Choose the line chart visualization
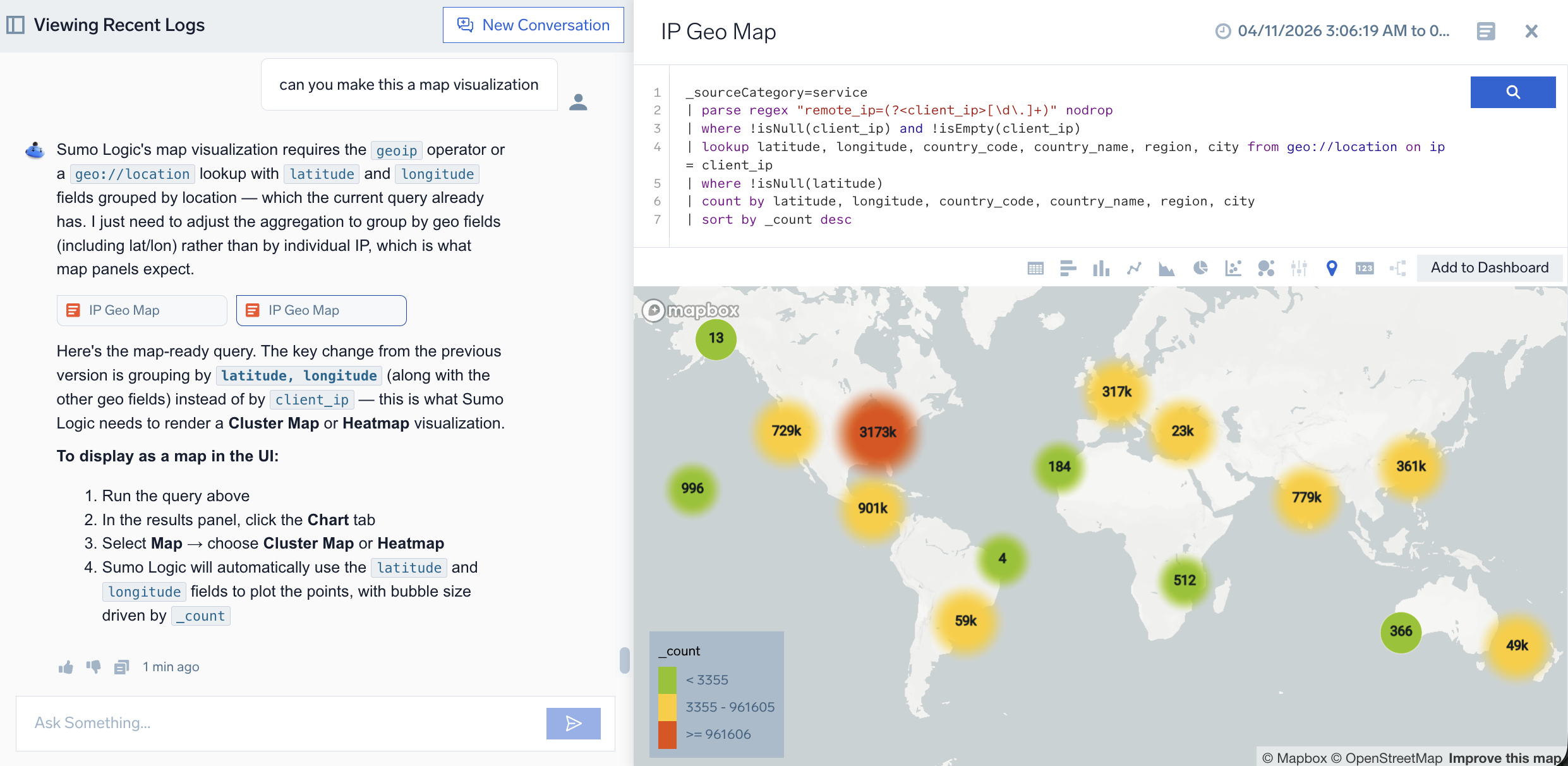Viewport: 1568px width, 766px height. click(x=1134, y=269)
